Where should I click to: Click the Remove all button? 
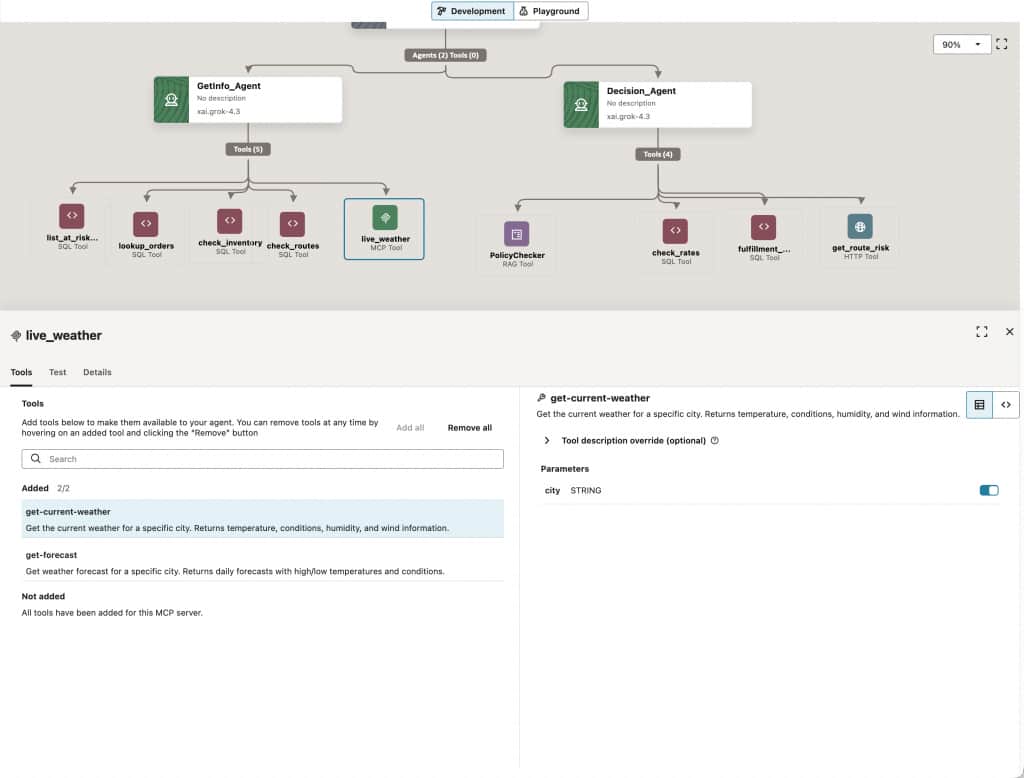(470, 428)
